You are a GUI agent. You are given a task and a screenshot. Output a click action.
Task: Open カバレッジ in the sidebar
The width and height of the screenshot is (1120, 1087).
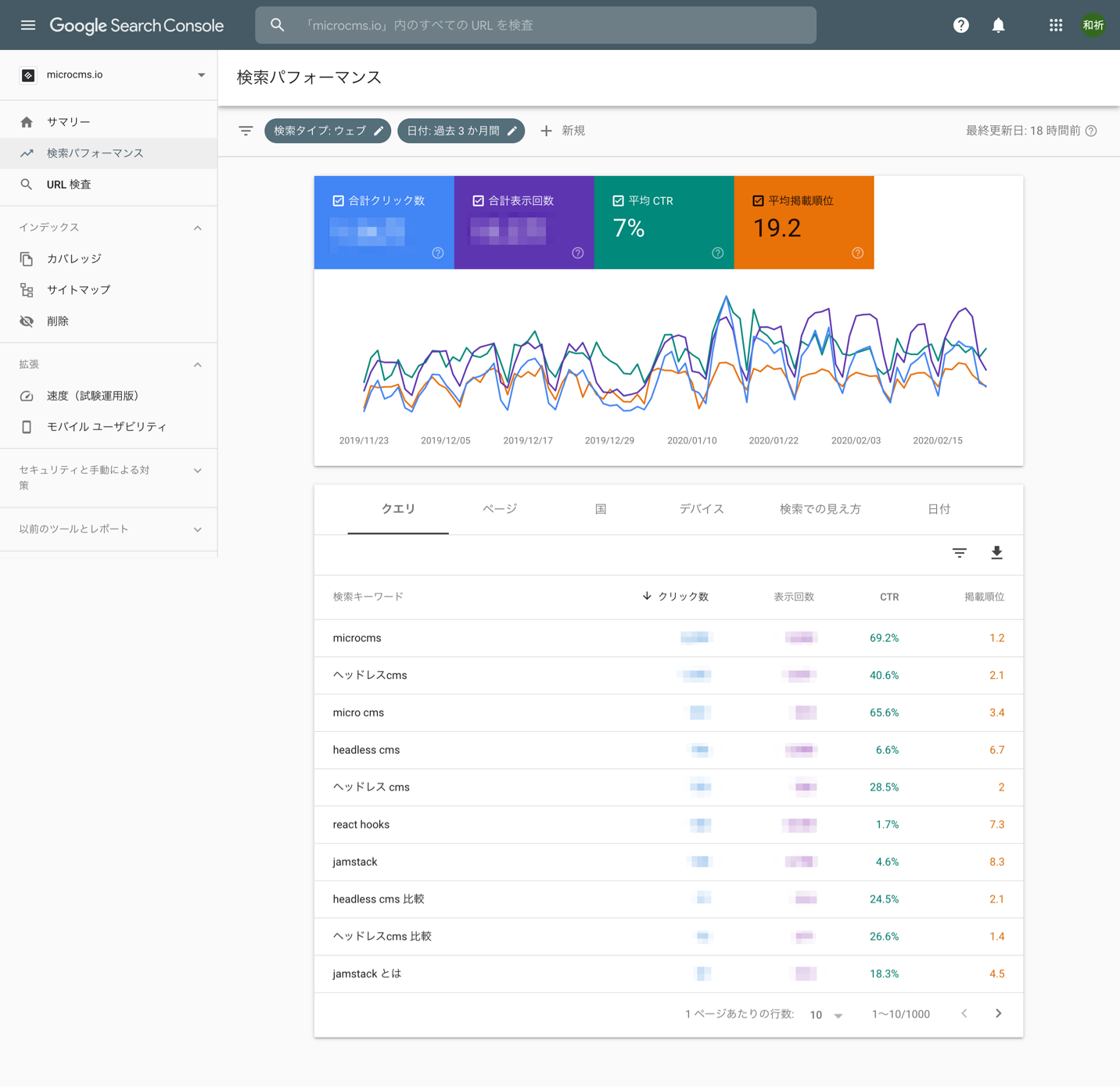74,259
